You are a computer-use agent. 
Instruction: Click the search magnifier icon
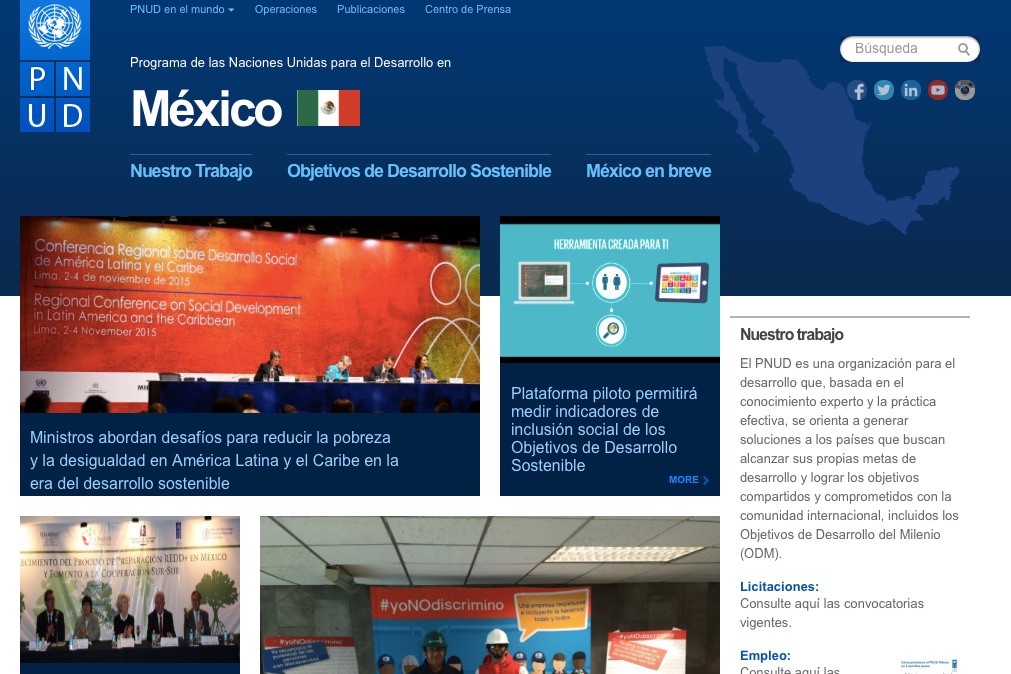[x=964, y=49]
